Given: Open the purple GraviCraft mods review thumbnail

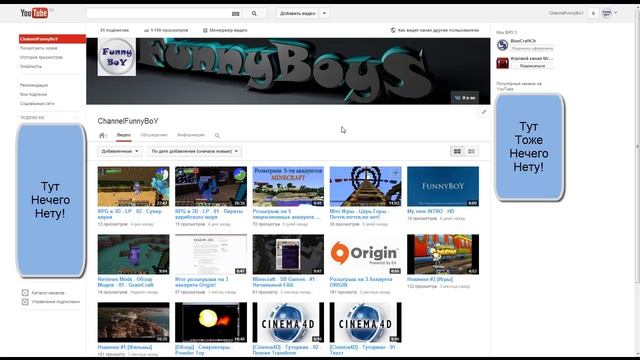Looking at the screenshot, I should pos(133,254).
